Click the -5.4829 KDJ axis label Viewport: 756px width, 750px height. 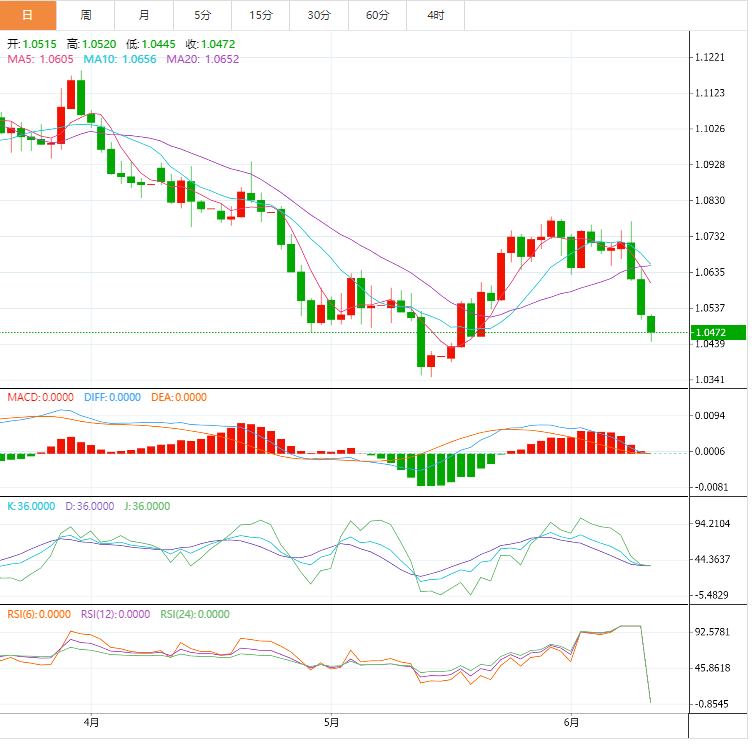coord(711,595)
